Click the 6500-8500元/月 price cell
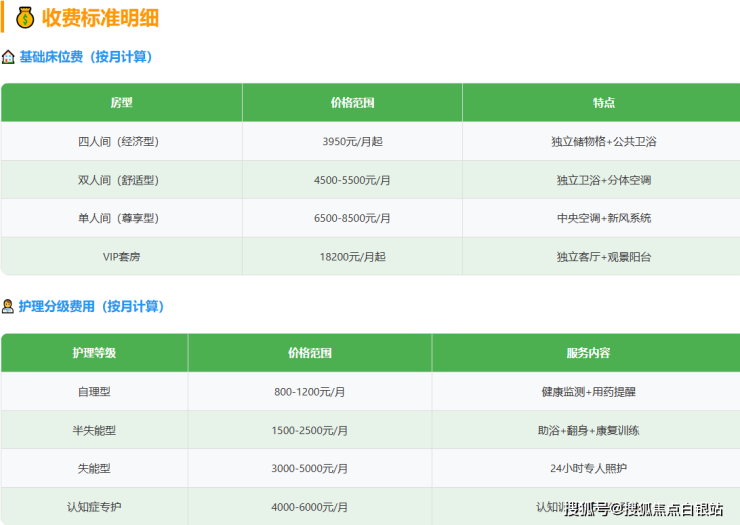740x525 pixels. click(x=352, y=218)
